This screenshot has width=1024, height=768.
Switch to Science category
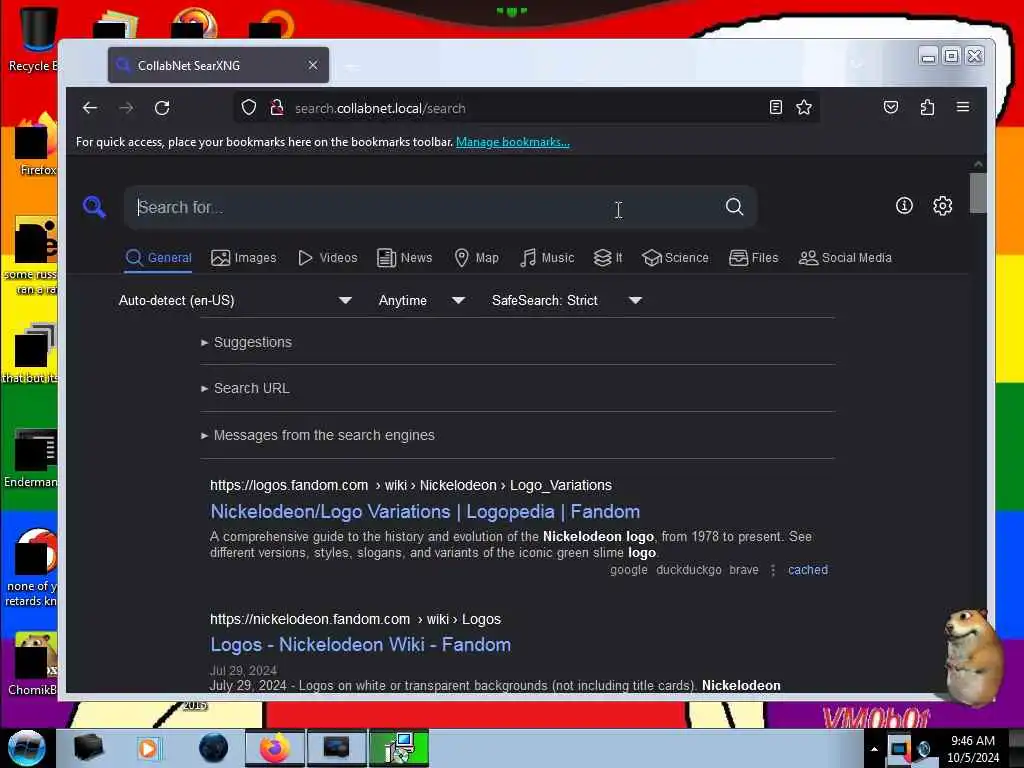point(675,258)
